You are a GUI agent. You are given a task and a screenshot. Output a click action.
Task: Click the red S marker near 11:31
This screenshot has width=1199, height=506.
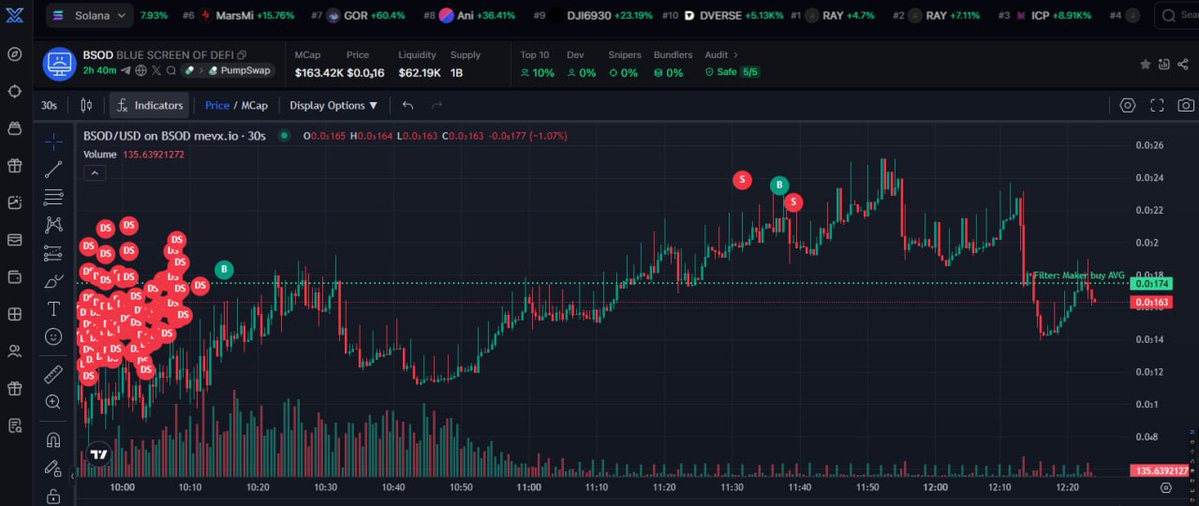click(742, 180)
